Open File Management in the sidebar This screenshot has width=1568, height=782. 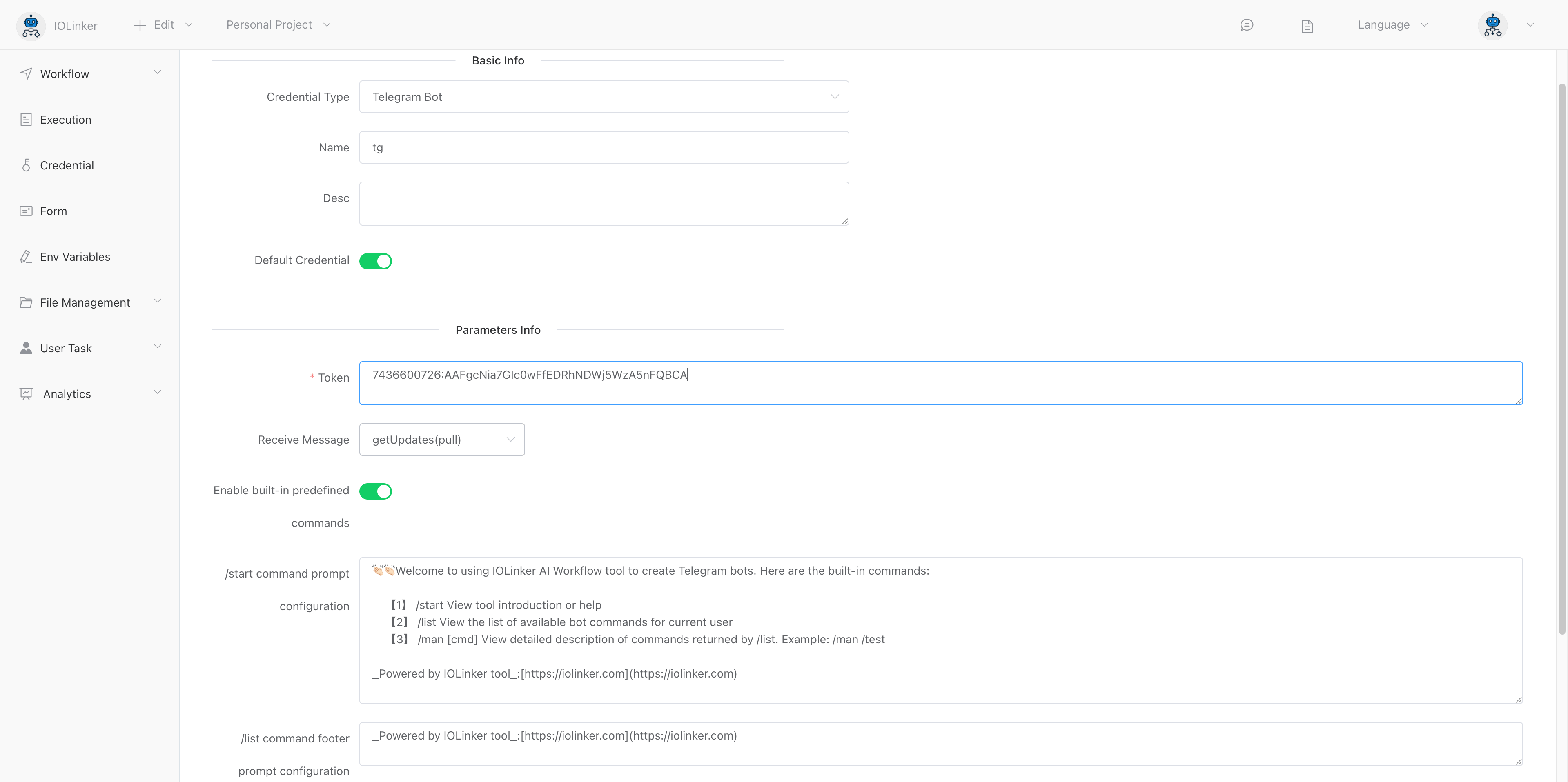[x=85, y=302]
